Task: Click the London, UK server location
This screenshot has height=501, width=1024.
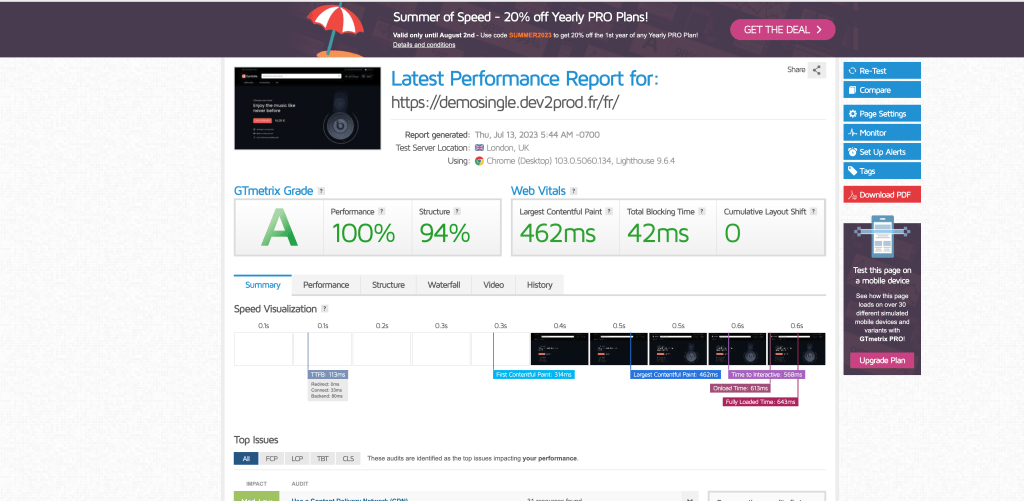Action: pos(508,148)
